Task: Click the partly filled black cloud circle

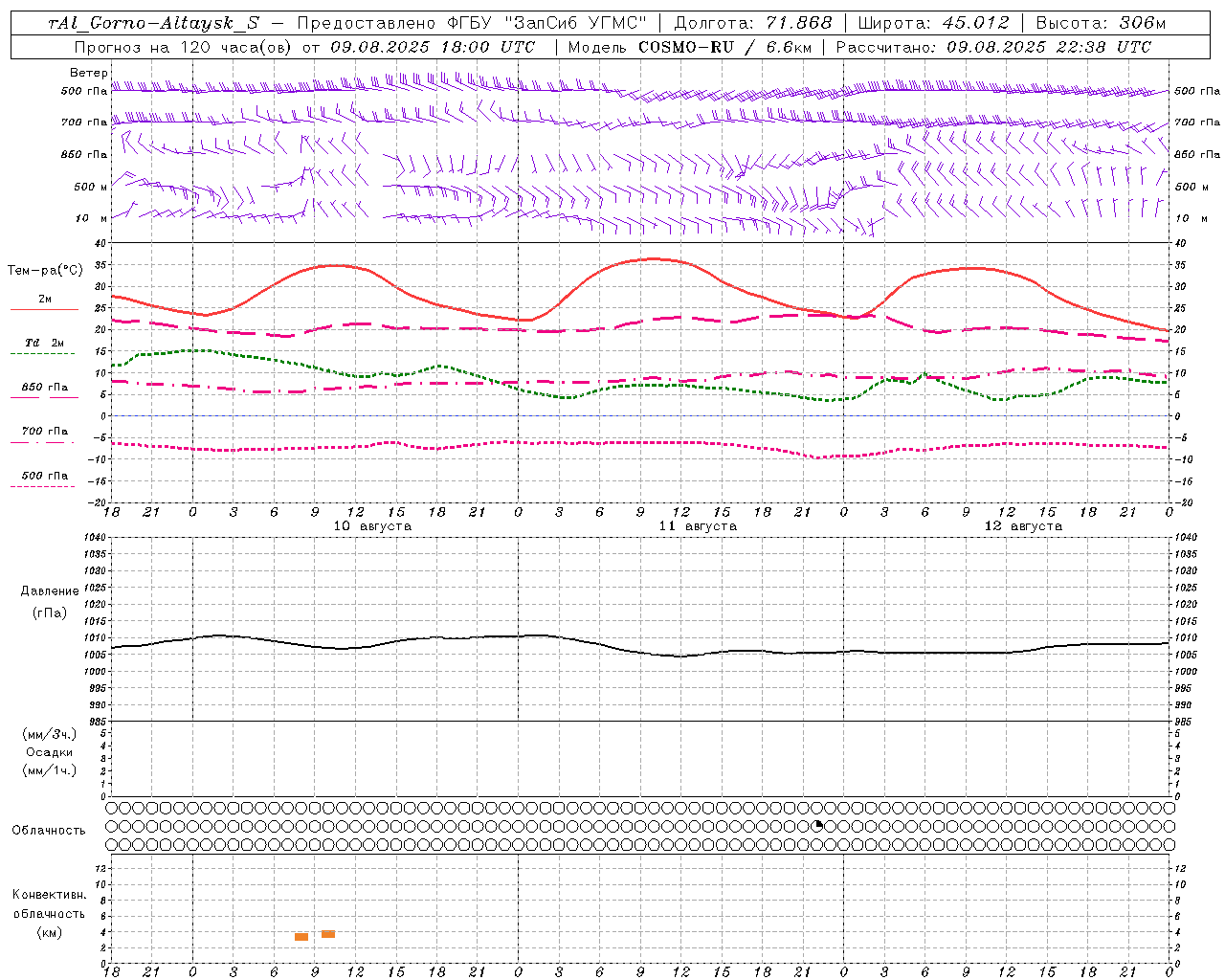Action: tap(818, 825)
